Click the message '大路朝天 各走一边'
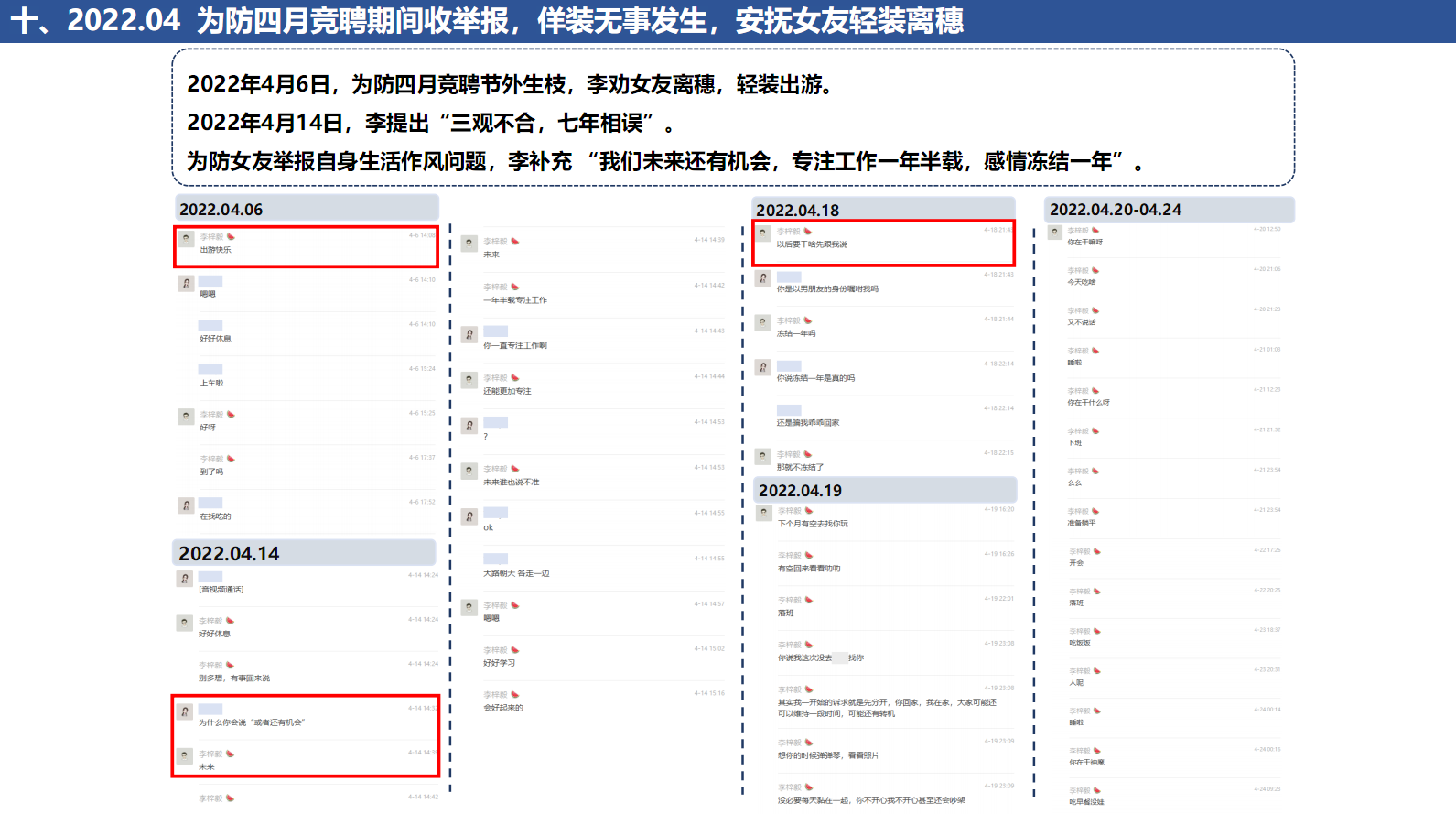 pos(516,573)
